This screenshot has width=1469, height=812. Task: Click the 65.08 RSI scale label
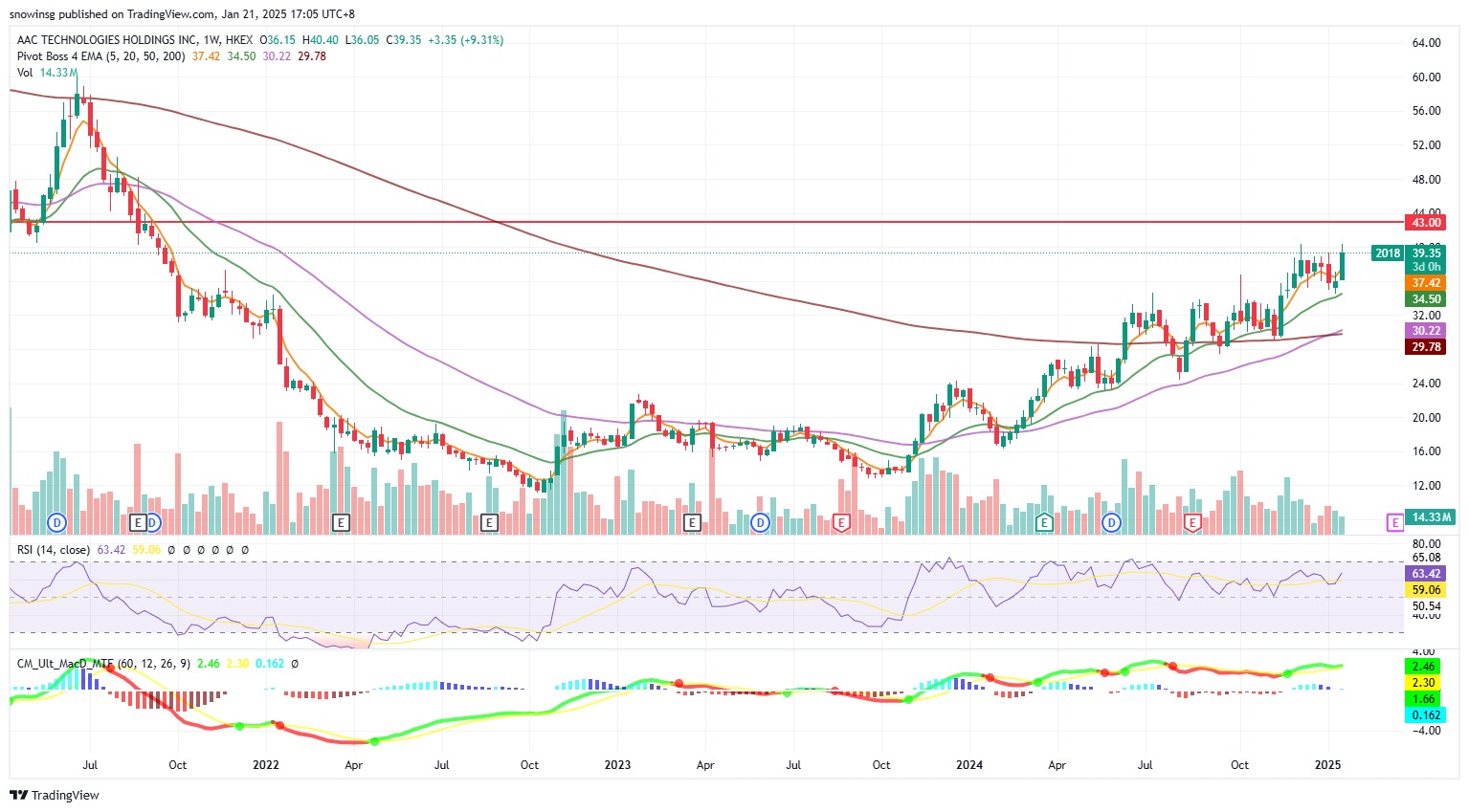coord(1426,558)
